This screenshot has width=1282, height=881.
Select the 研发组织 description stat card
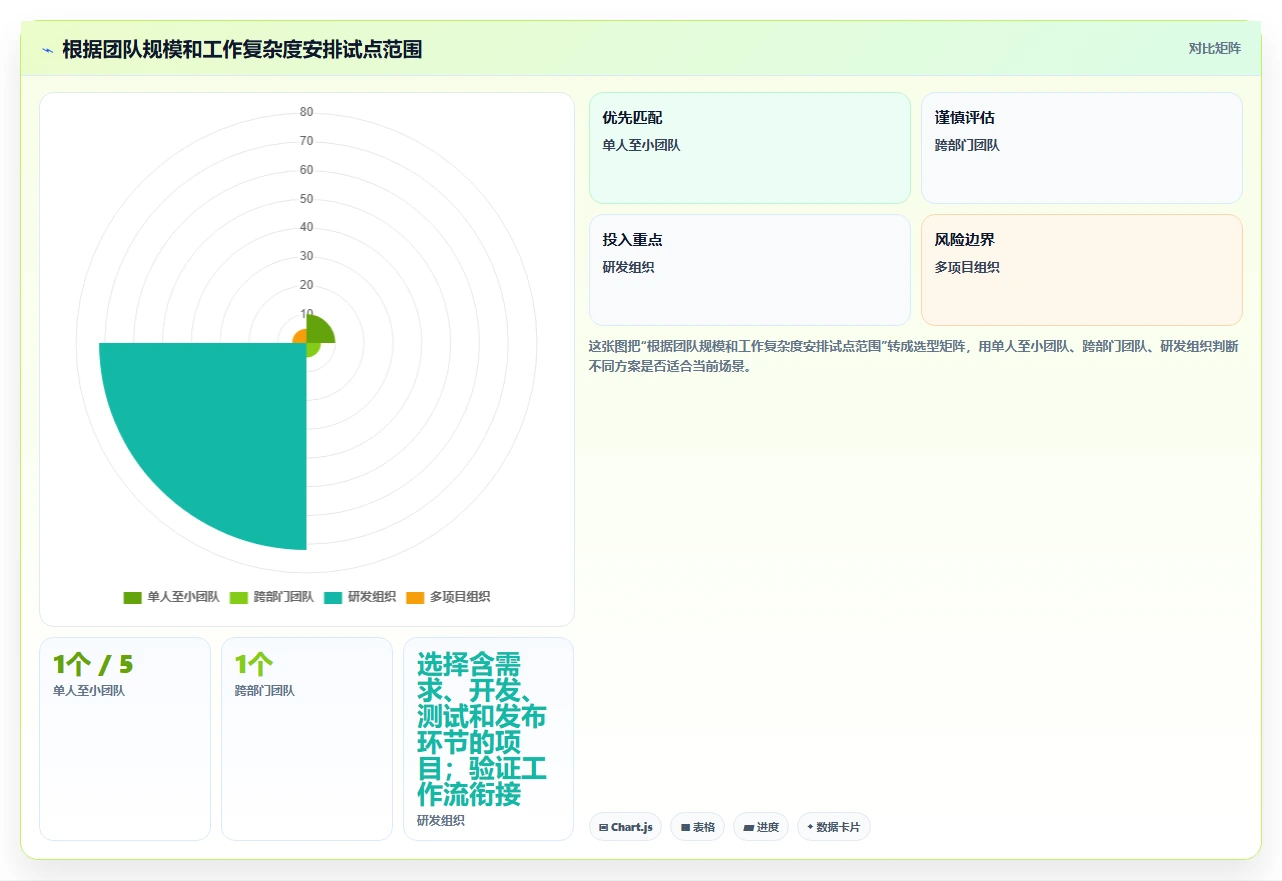tap(488, 739)
